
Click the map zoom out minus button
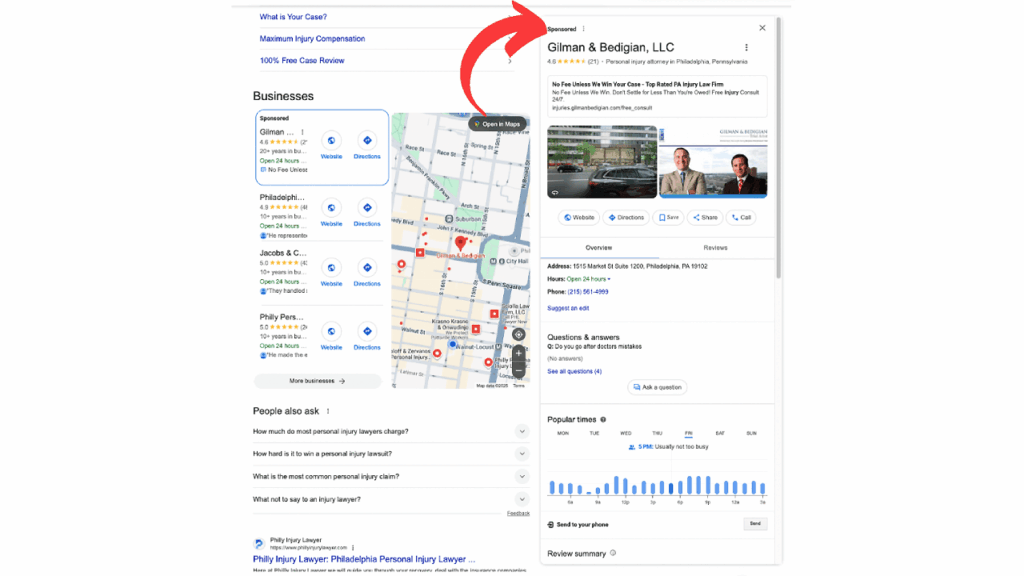pos(518,371)
